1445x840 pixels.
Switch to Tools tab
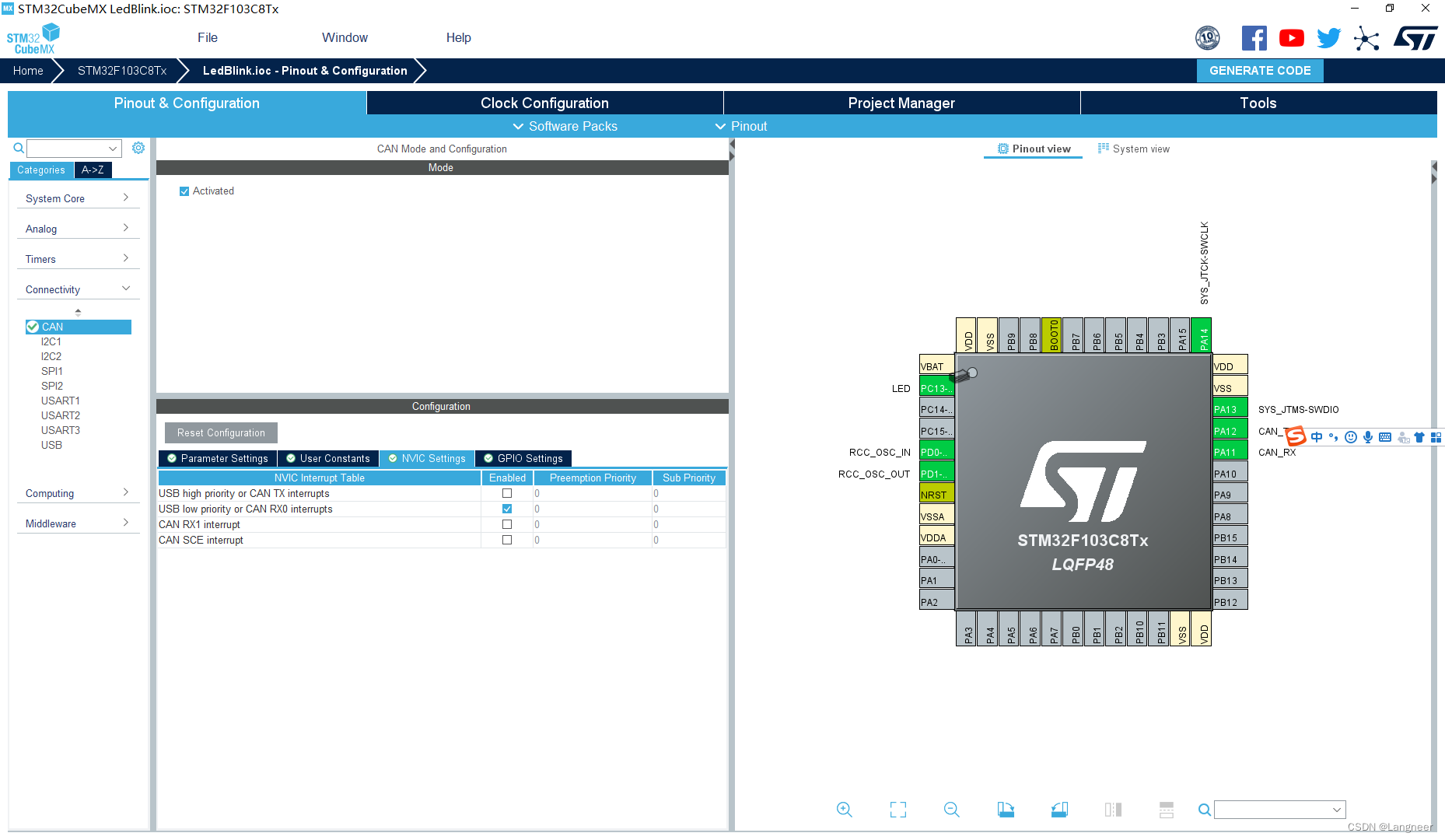tap(1258, 103)
